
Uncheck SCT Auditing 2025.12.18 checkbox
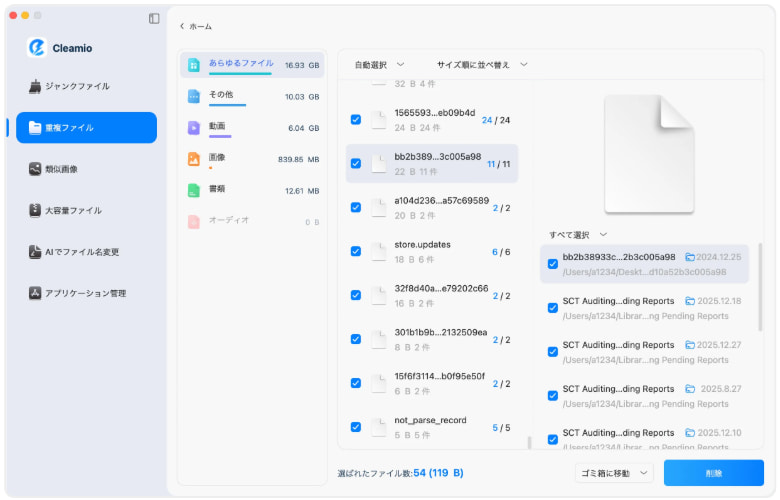[553, 308]
